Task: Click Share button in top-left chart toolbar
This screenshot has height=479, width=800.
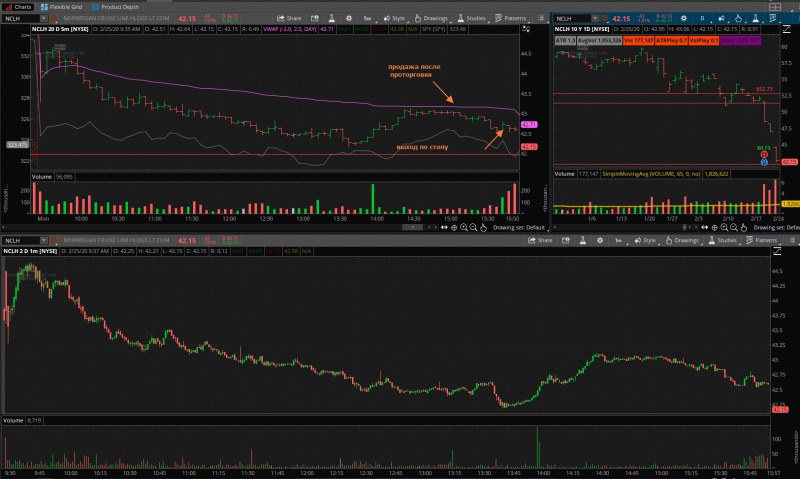Action: 290,18
